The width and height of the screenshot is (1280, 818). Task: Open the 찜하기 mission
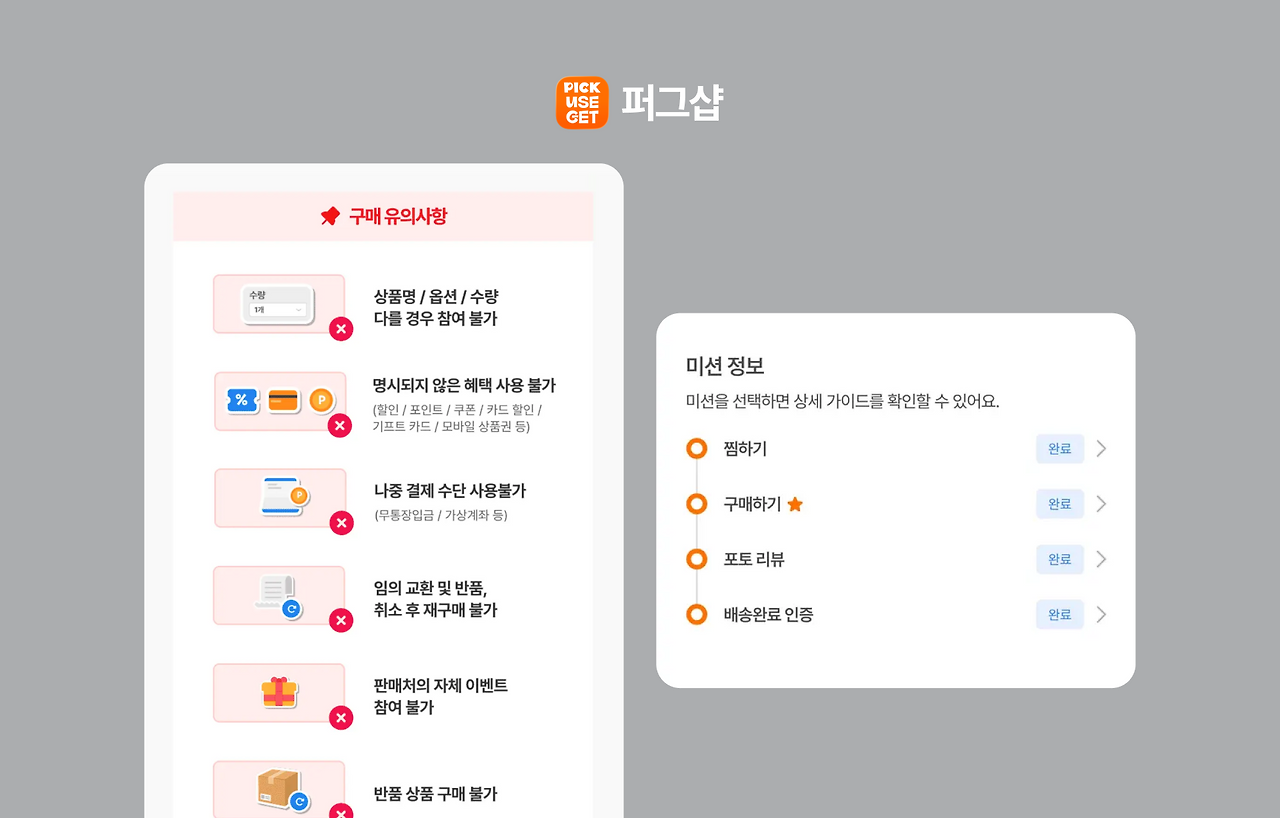(896, 449)
